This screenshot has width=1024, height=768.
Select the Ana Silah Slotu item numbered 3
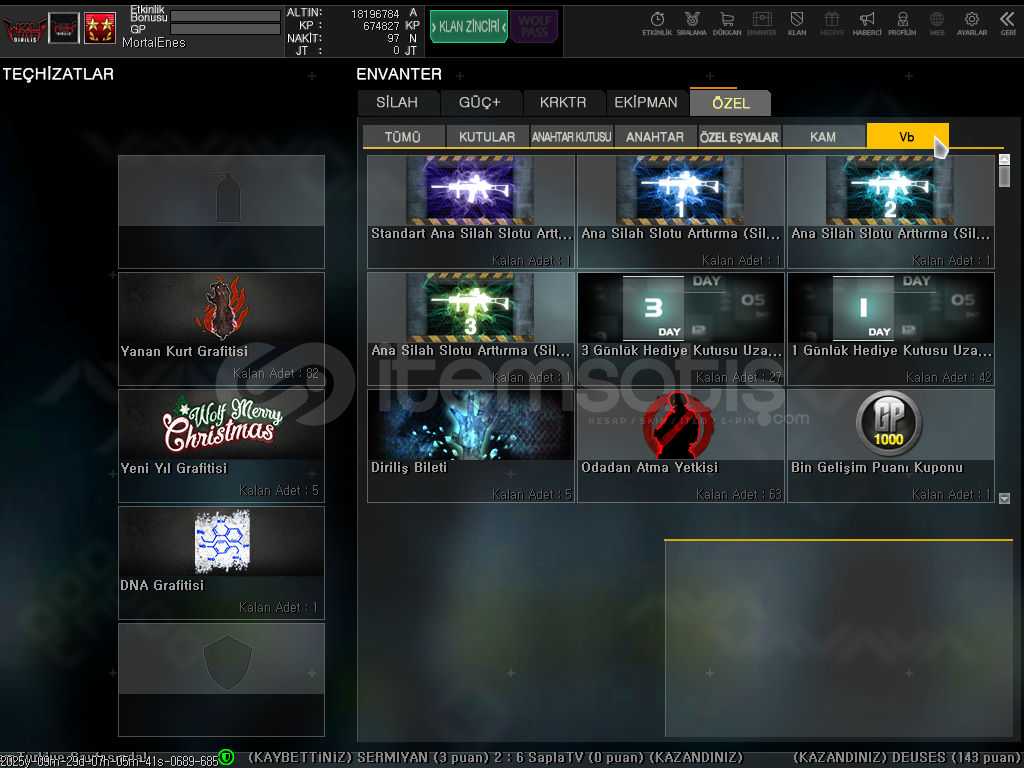[471, 328]
